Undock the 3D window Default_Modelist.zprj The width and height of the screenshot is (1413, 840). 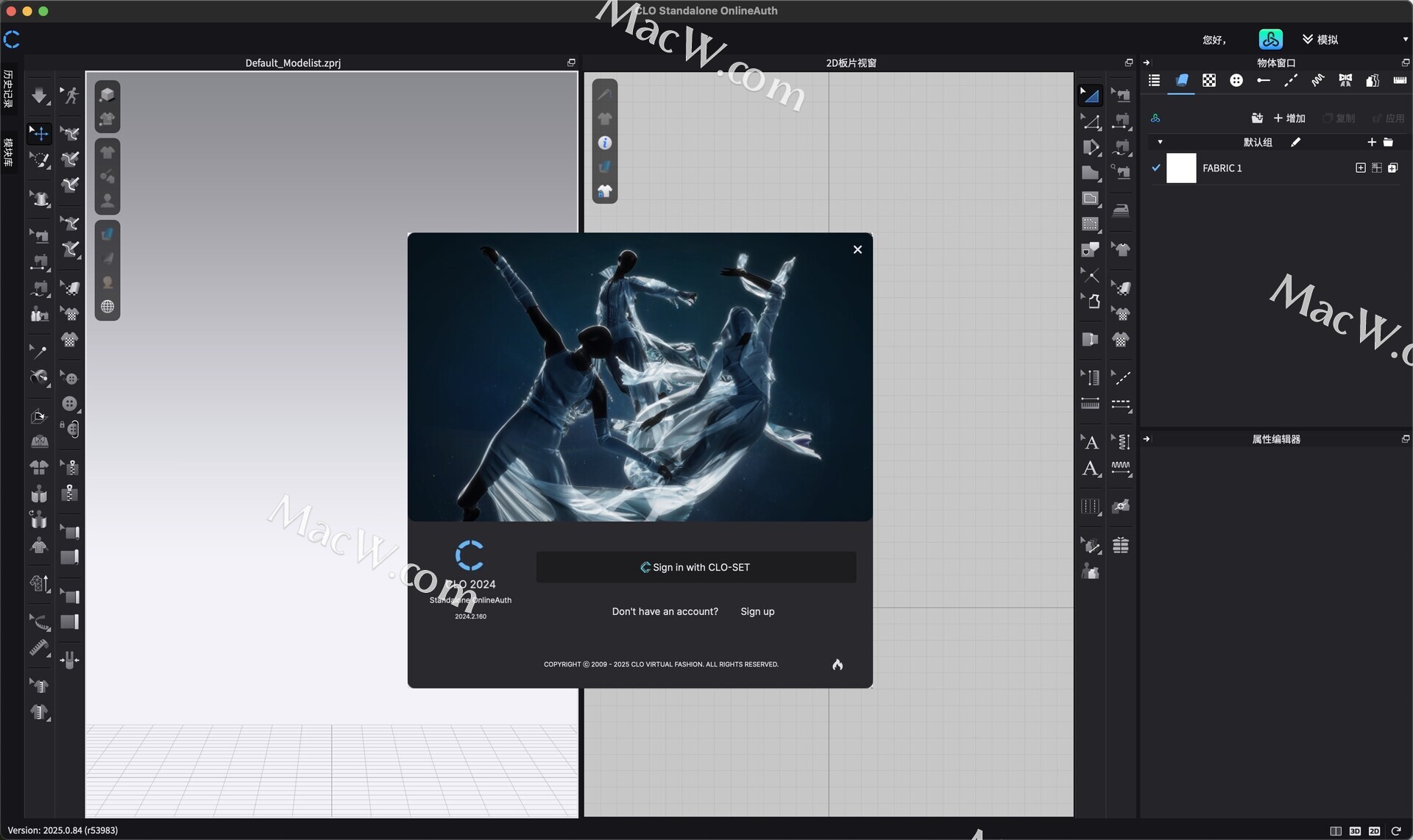(x=571, y=63)
